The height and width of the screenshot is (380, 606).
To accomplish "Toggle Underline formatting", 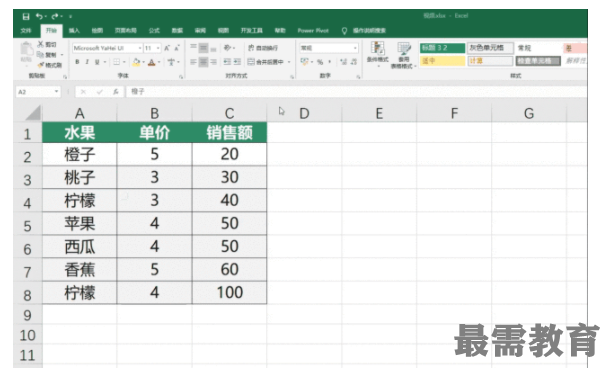I will pyautogui.click(x=97, y=62).
